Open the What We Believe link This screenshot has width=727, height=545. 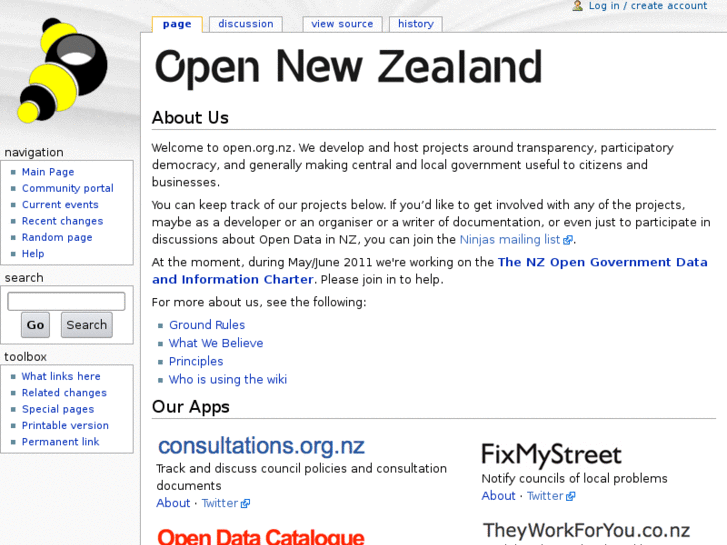pyautogui.click(x=216, y=343)
